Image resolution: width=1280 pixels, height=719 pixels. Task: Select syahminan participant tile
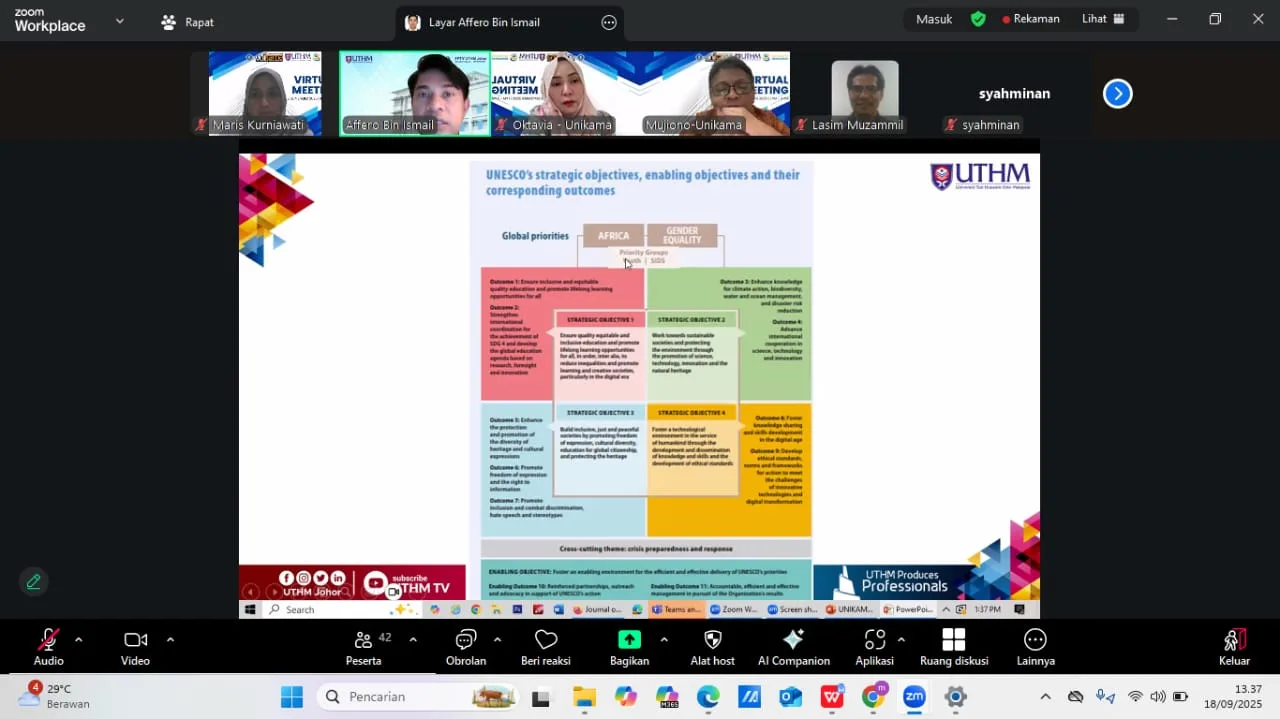pyautogui.click(x=1015, y=94)
